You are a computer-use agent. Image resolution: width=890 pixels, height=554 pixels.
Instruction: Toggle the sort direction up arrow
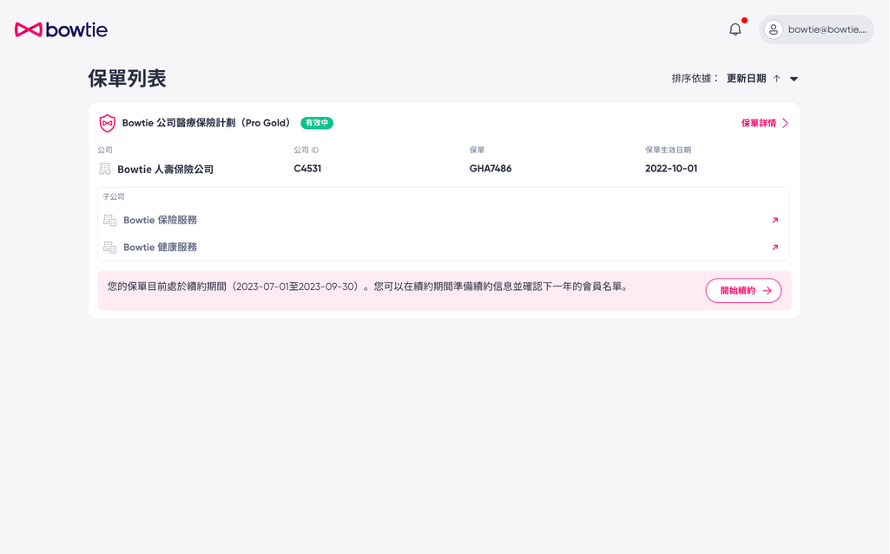(x=776, y=78)
